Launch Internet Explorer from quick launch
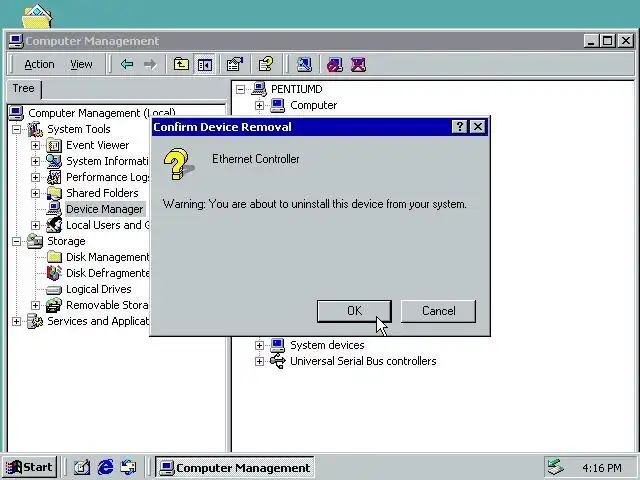Image resolution: width=640 pixels, height=480 pixels. point(105,467)
